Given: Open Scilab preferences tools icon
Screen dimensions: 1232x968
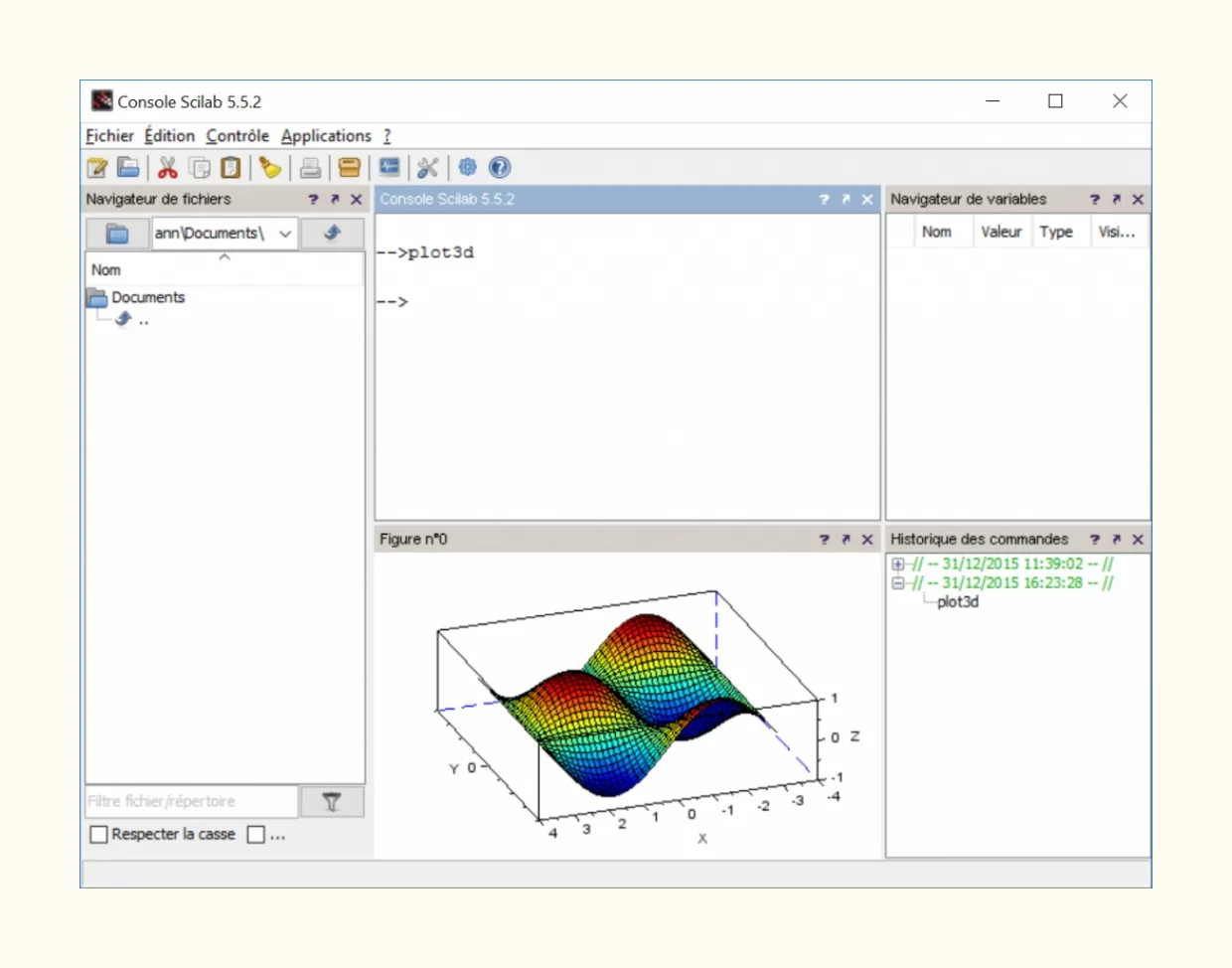Looking at the screenshot, I should pos(428,168).
